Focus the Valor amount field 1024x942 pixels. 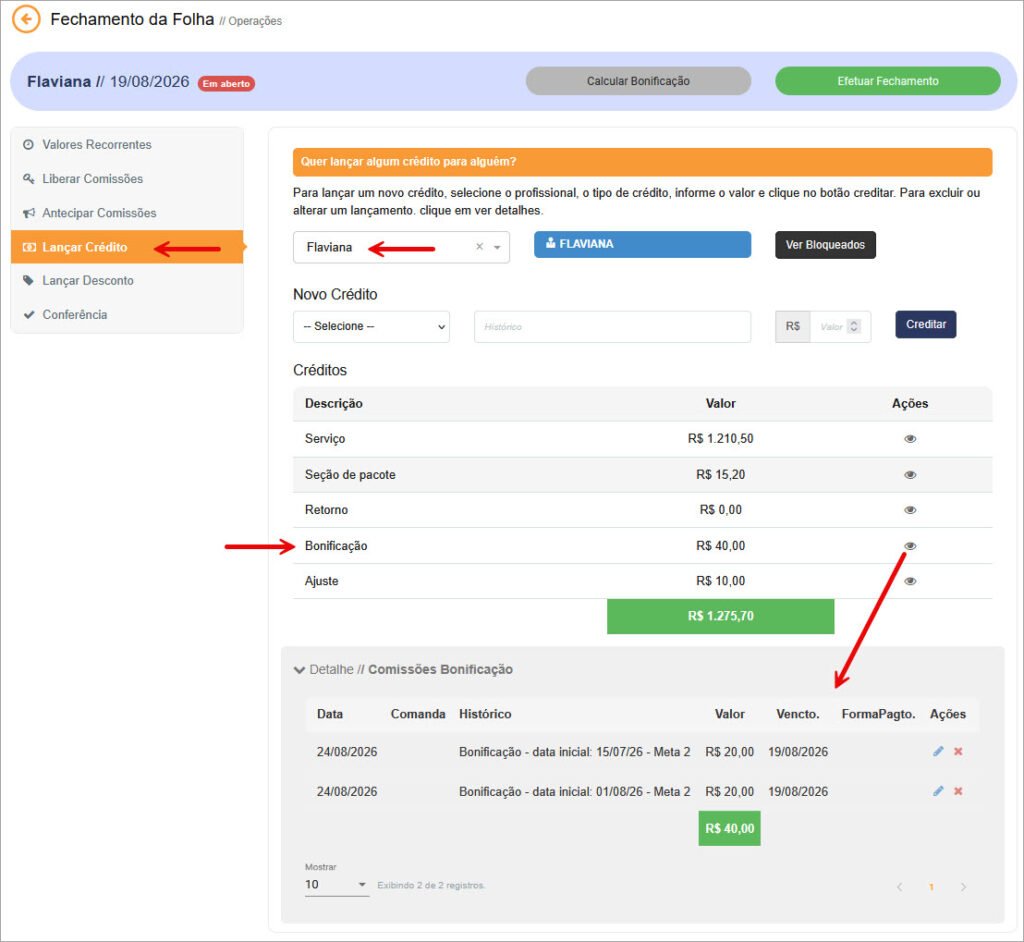(829, 327)
